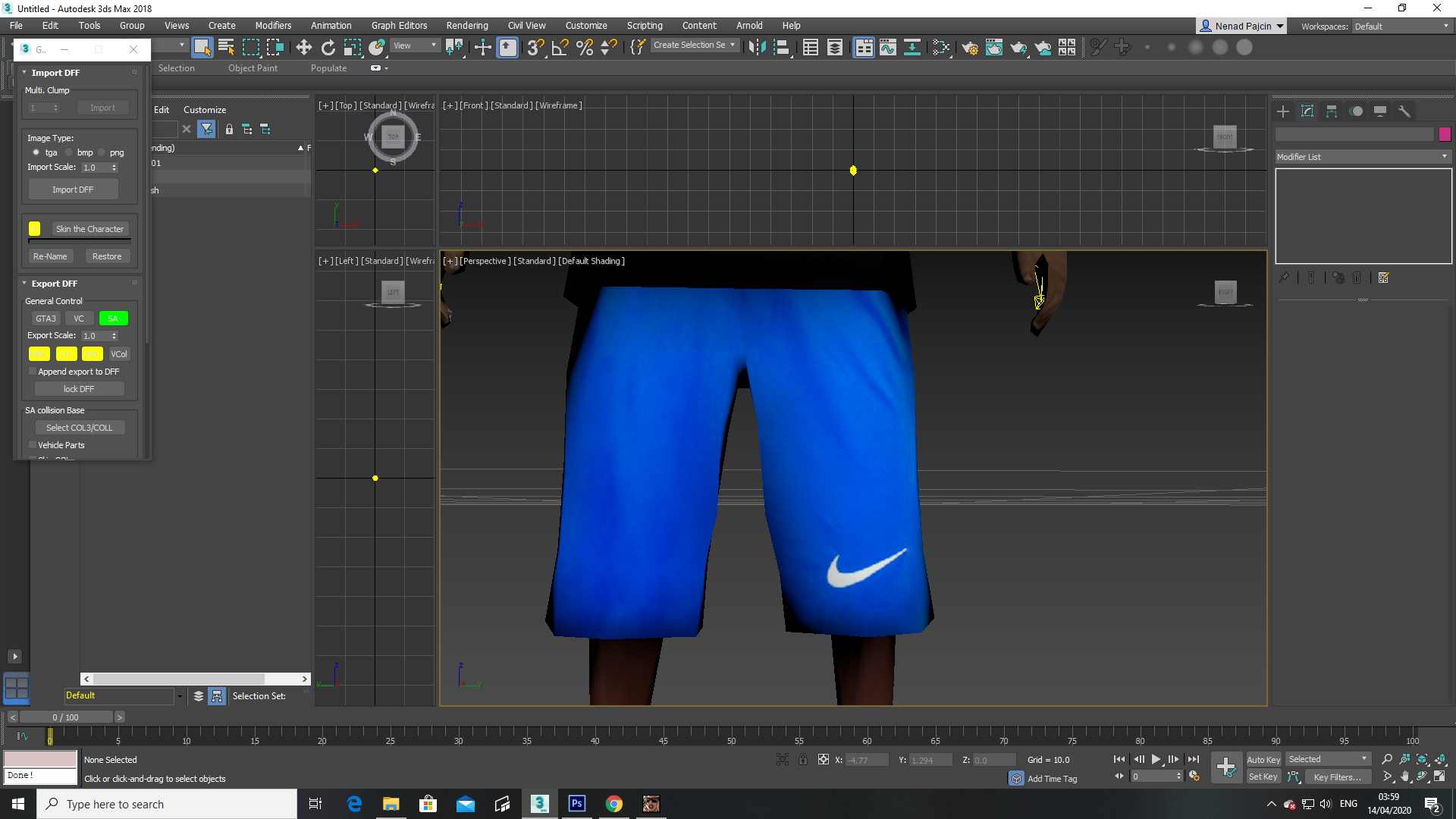Click the Import DFF button

(73, 190)
